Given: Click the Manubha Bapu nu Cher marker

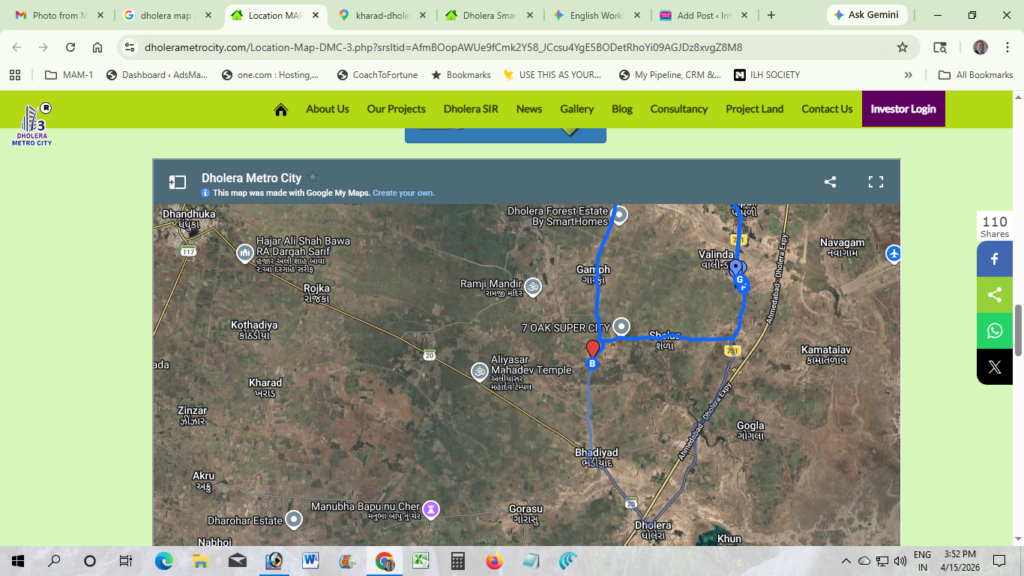Looking at the screenshot, I should pos(431,509).
